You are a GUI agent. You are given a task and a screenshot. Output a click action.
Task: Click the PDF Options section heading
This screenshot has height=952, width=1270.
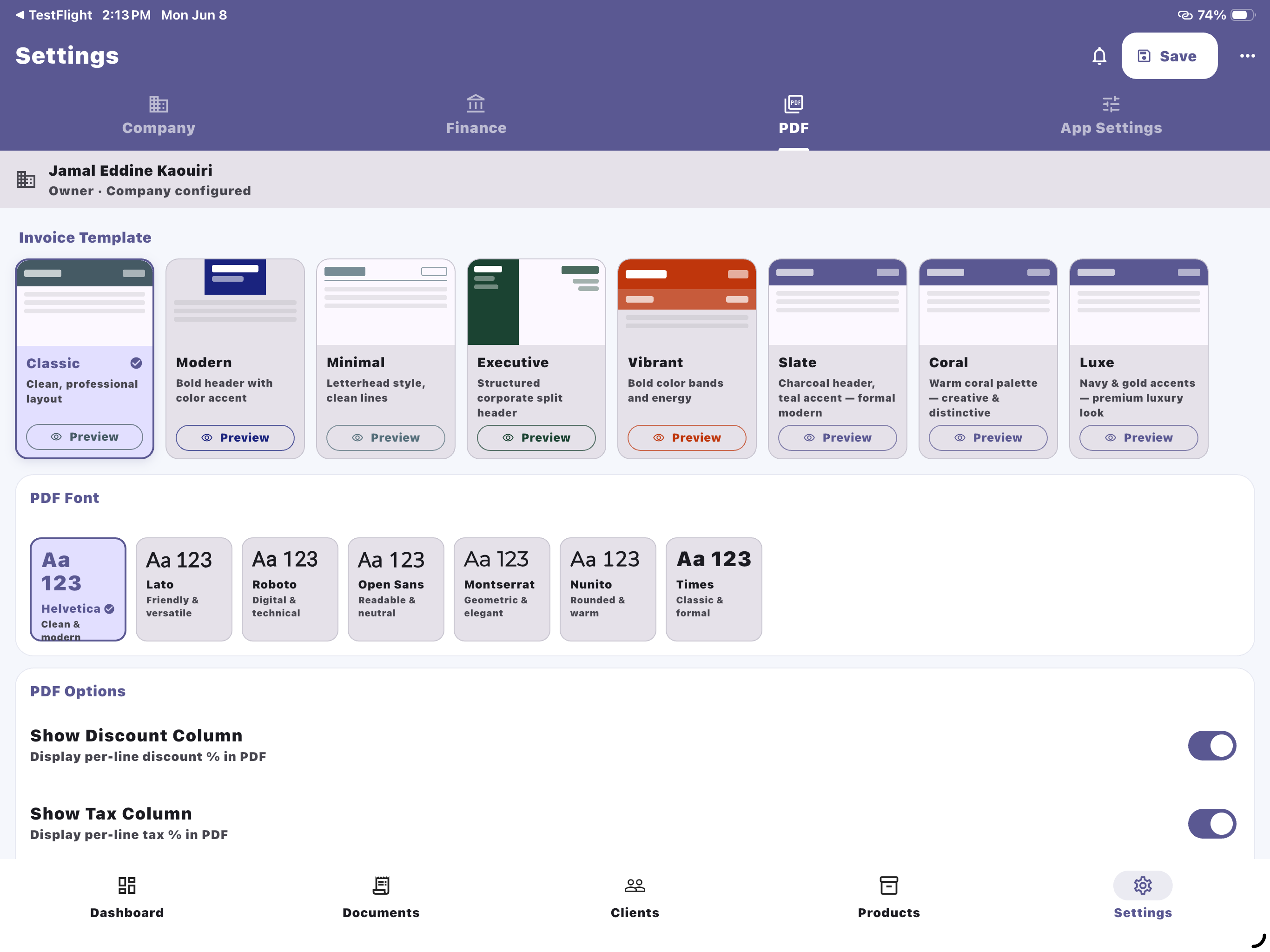pyautogui.click(x=78, y=691)
